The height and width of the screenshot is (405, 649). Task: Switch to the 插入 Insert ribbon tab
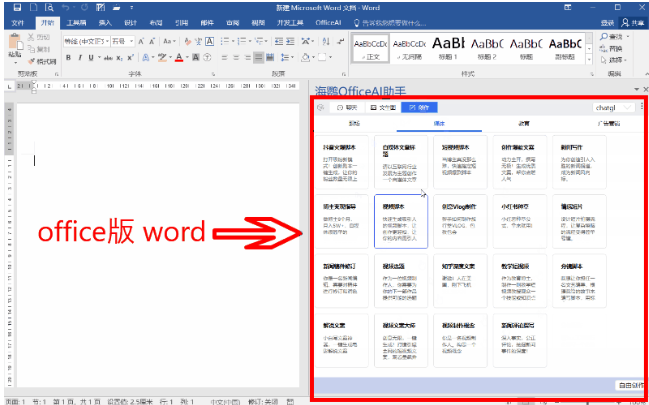click(x=105, y=23)
